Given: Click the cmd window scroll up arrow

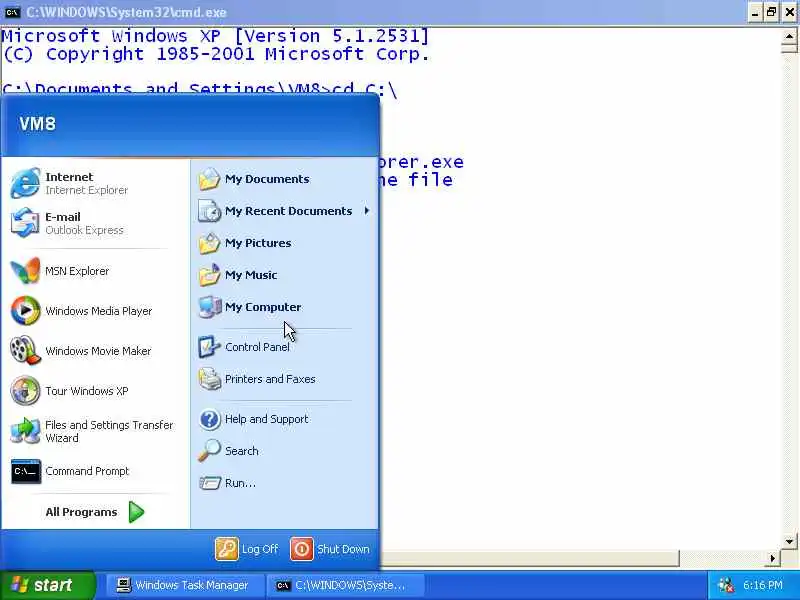Looking at the screenshot, I should tap(789, 37).
